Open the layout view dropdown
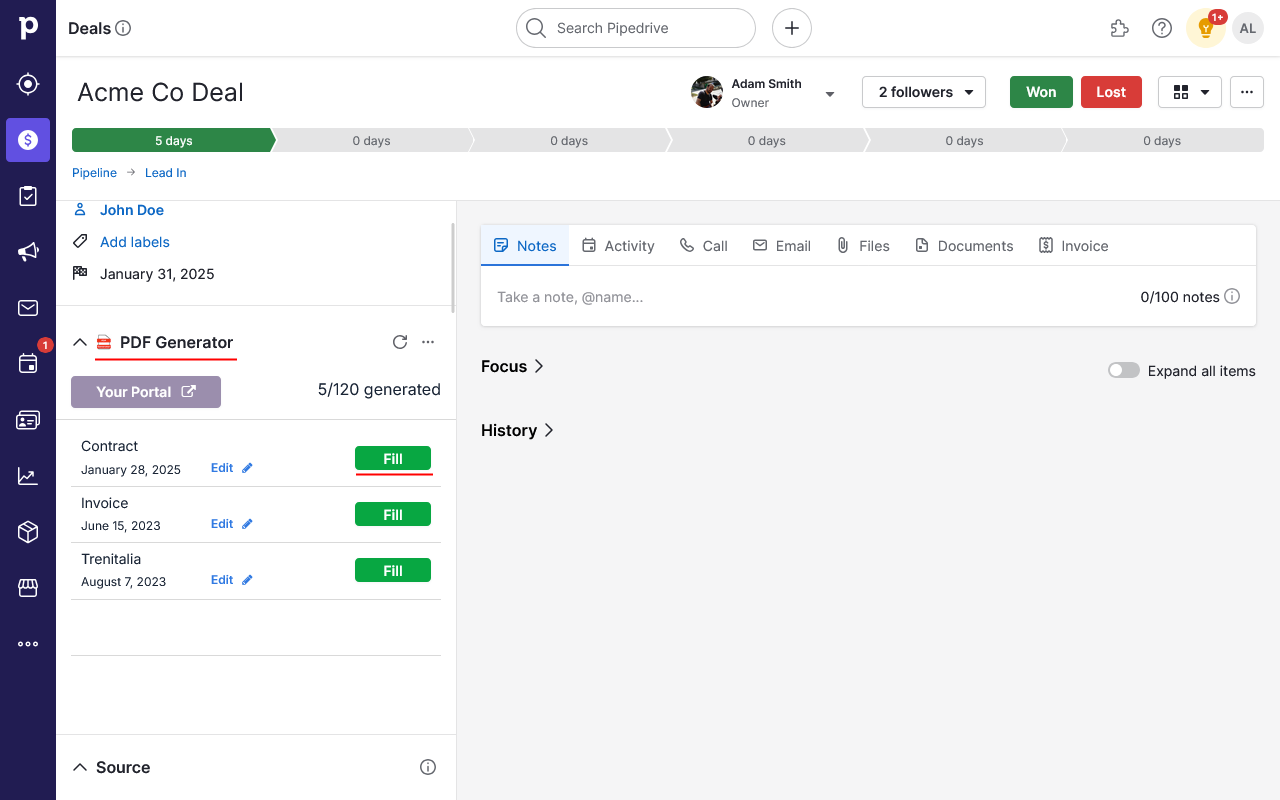The width and height of the screenshot is (1280, 800). [1190, 92]
